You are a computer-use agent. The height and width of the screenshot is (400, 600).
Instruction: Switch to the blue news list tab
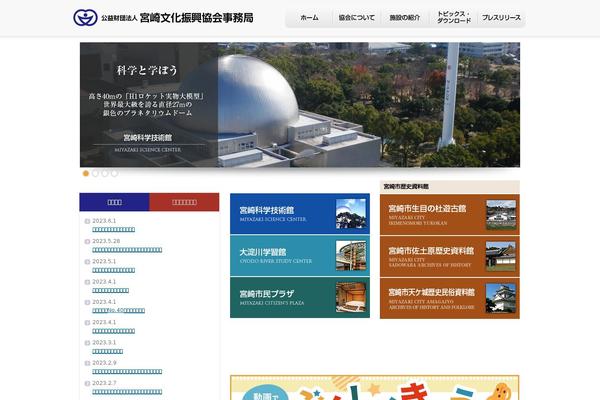(x=114, y=202)
